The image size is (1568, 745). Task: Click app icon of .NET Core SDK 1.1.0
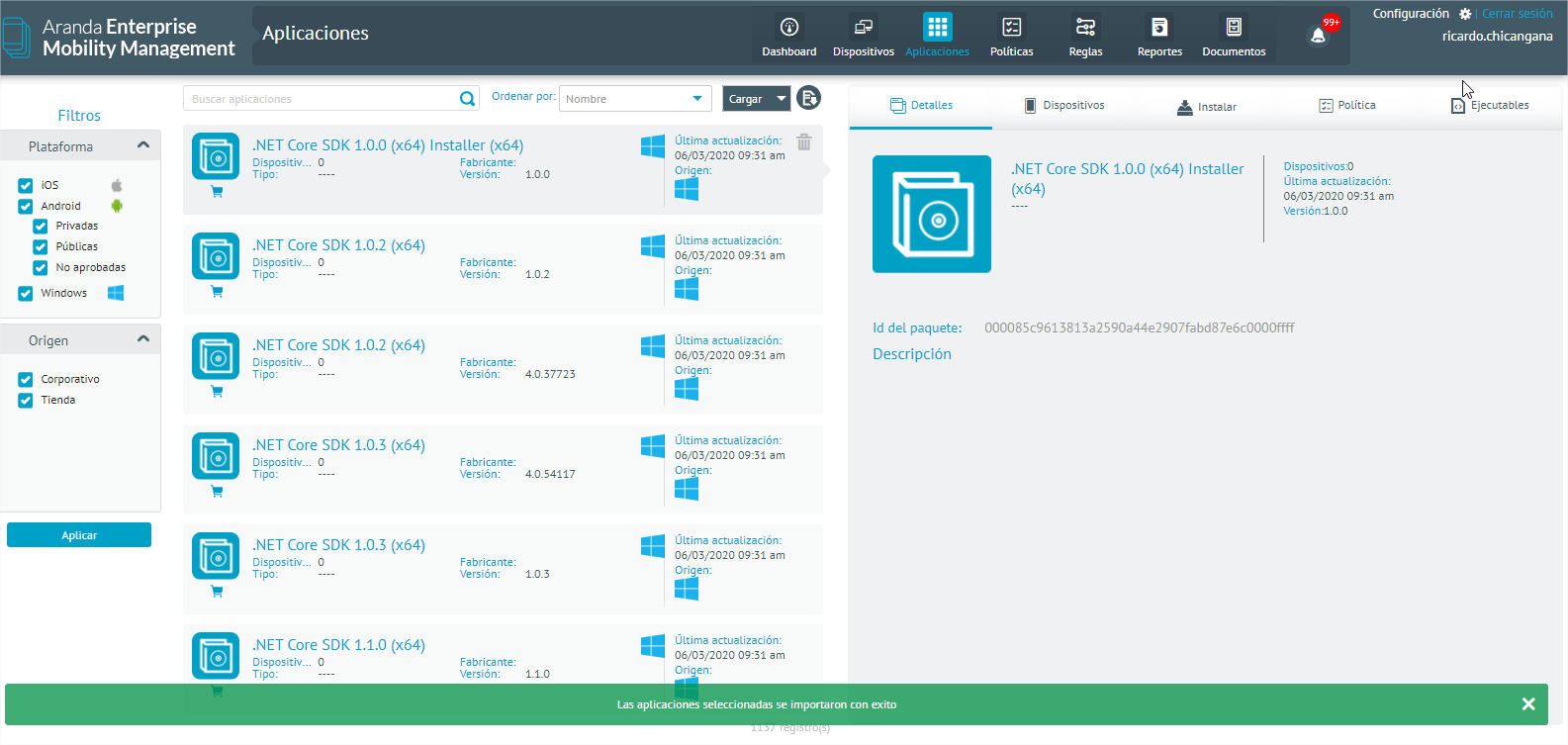coord(216,656)
